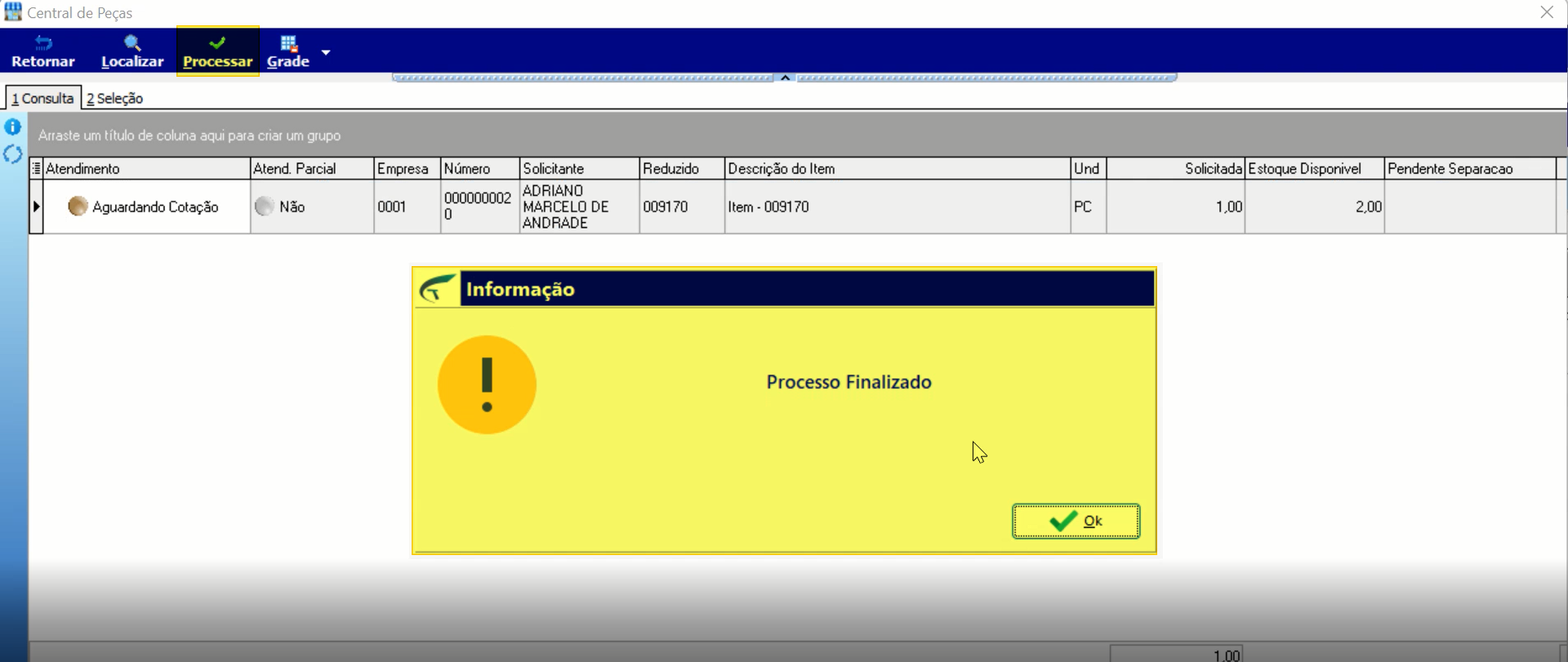Image resolution: width=1568 pixels, height=662 pixels.
Task: Select the Item - 009170 description cell
Action: pyautogui.click(x=898, y=207)
